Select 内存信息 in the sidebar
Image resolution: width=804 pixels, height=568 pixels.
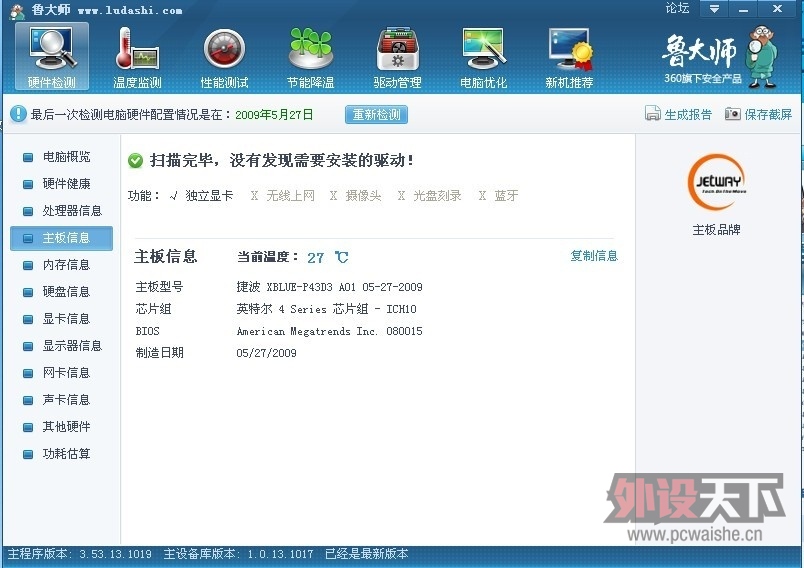62,265
